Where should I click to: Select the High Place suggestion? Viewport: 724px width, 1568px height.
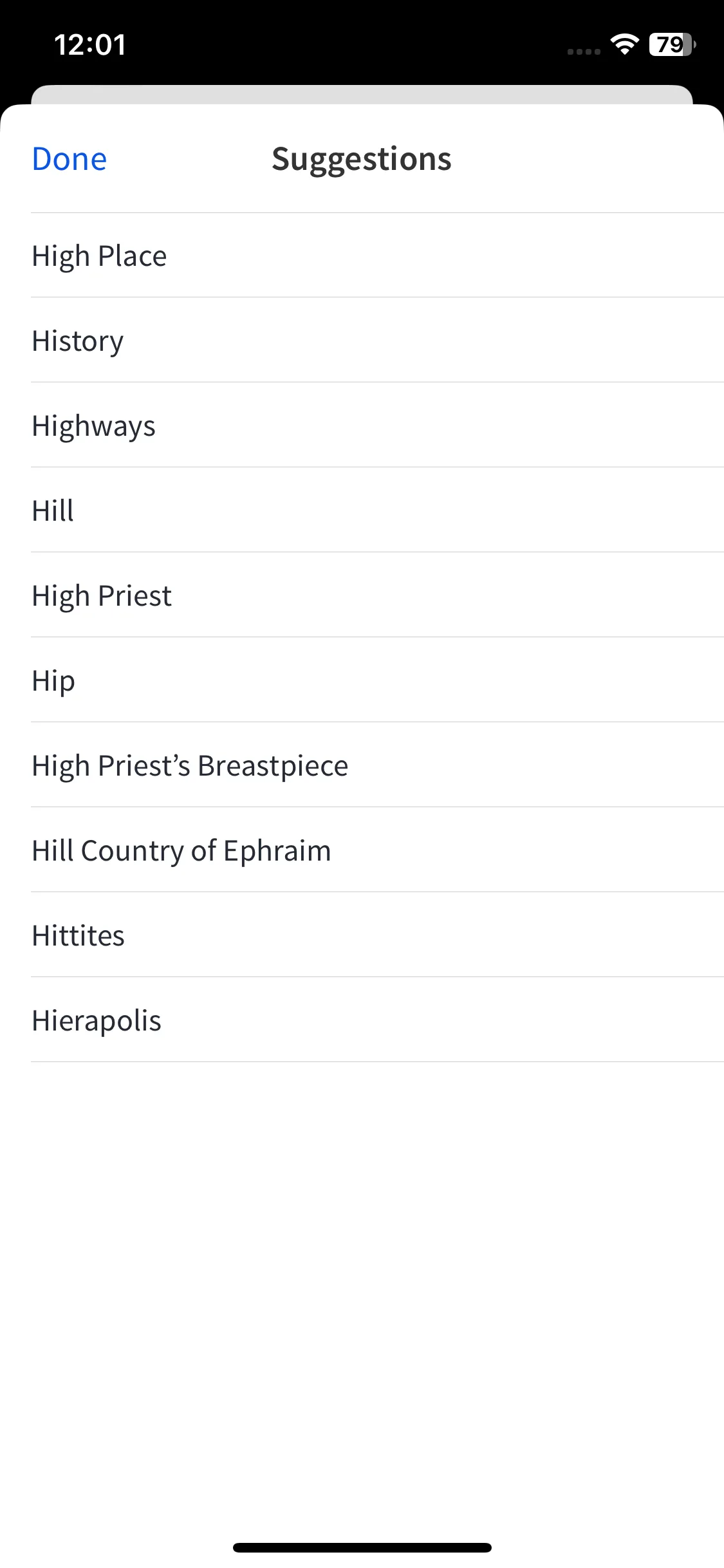(377, 256)
